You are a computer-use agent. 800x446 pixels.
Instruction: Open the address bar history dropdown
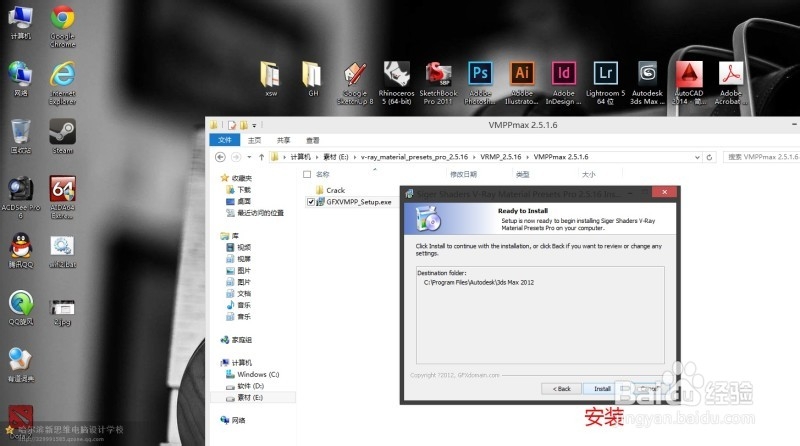click(x=697, y=157)
